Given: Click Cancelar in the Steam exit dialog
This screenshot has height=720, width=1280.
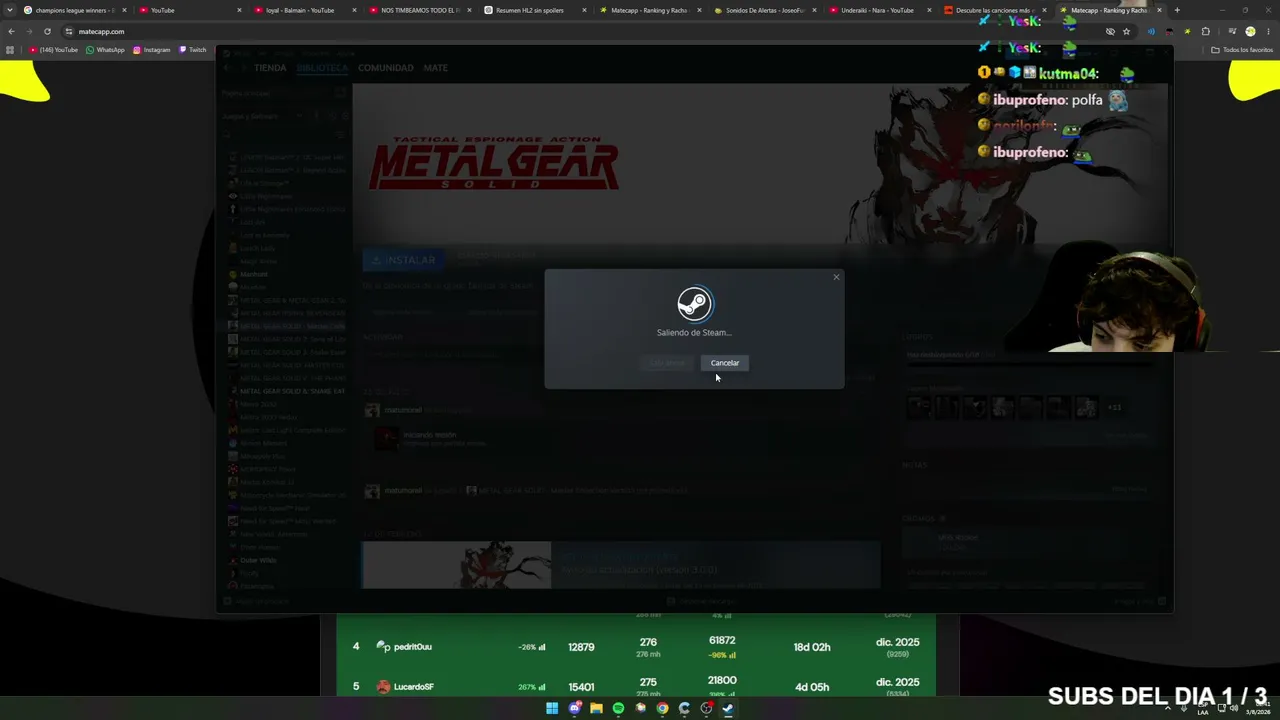Looking at the screenshot, I should coord(725,363).
